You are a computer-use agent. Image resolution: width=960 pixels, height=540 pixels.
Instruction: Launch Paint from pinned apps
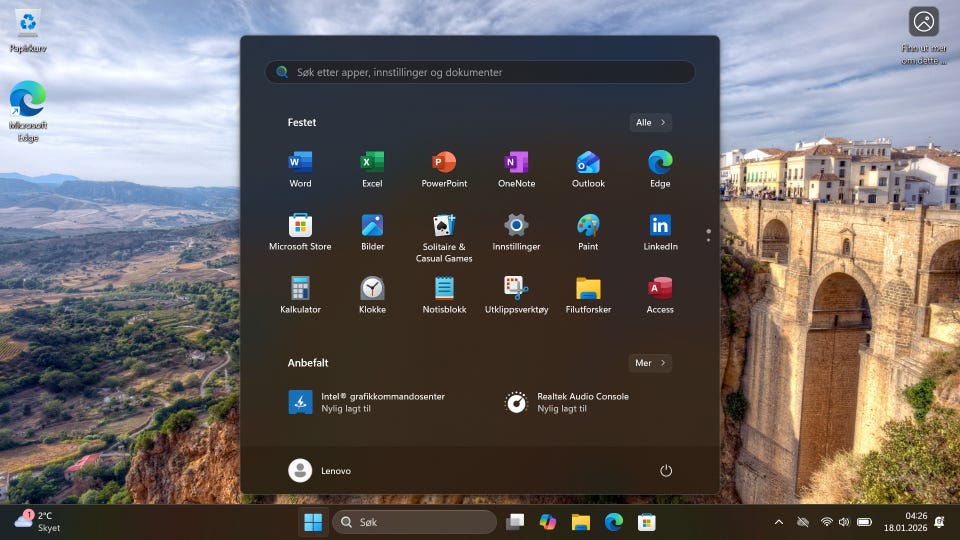point(588,233)
